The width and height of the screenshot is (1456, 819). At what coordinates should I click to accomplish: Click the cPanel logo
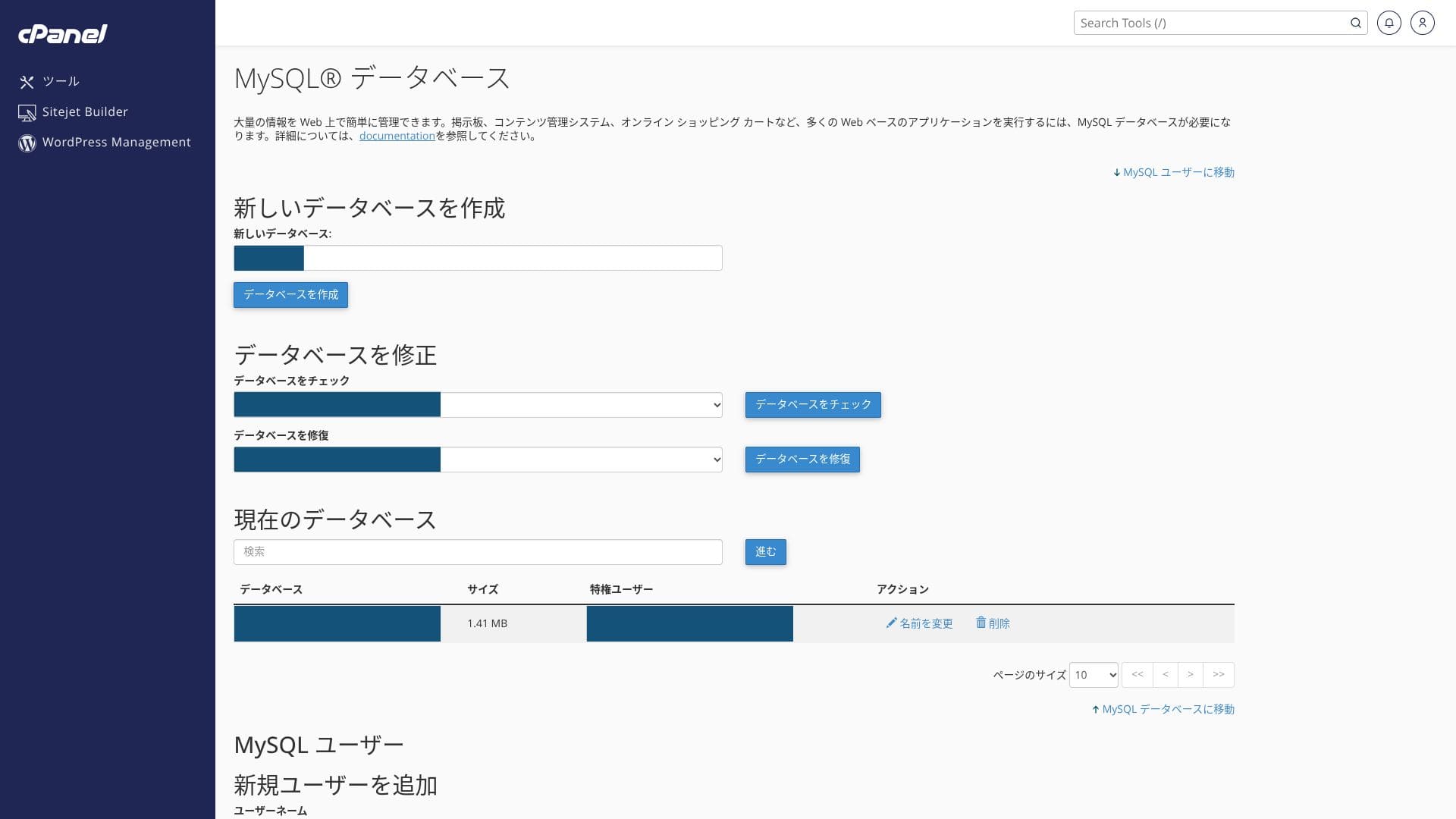point(62,34)
